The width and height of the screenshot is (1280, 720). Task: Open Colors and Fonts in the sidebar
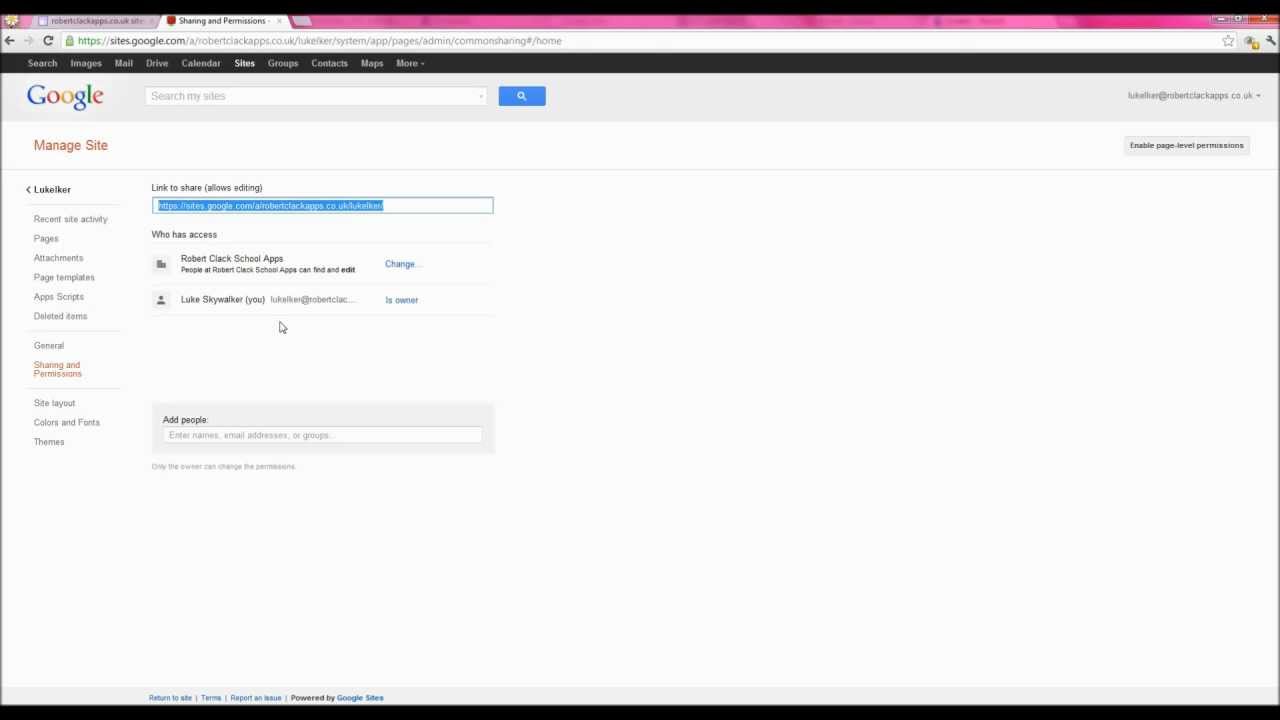click(x=67, y=422)
